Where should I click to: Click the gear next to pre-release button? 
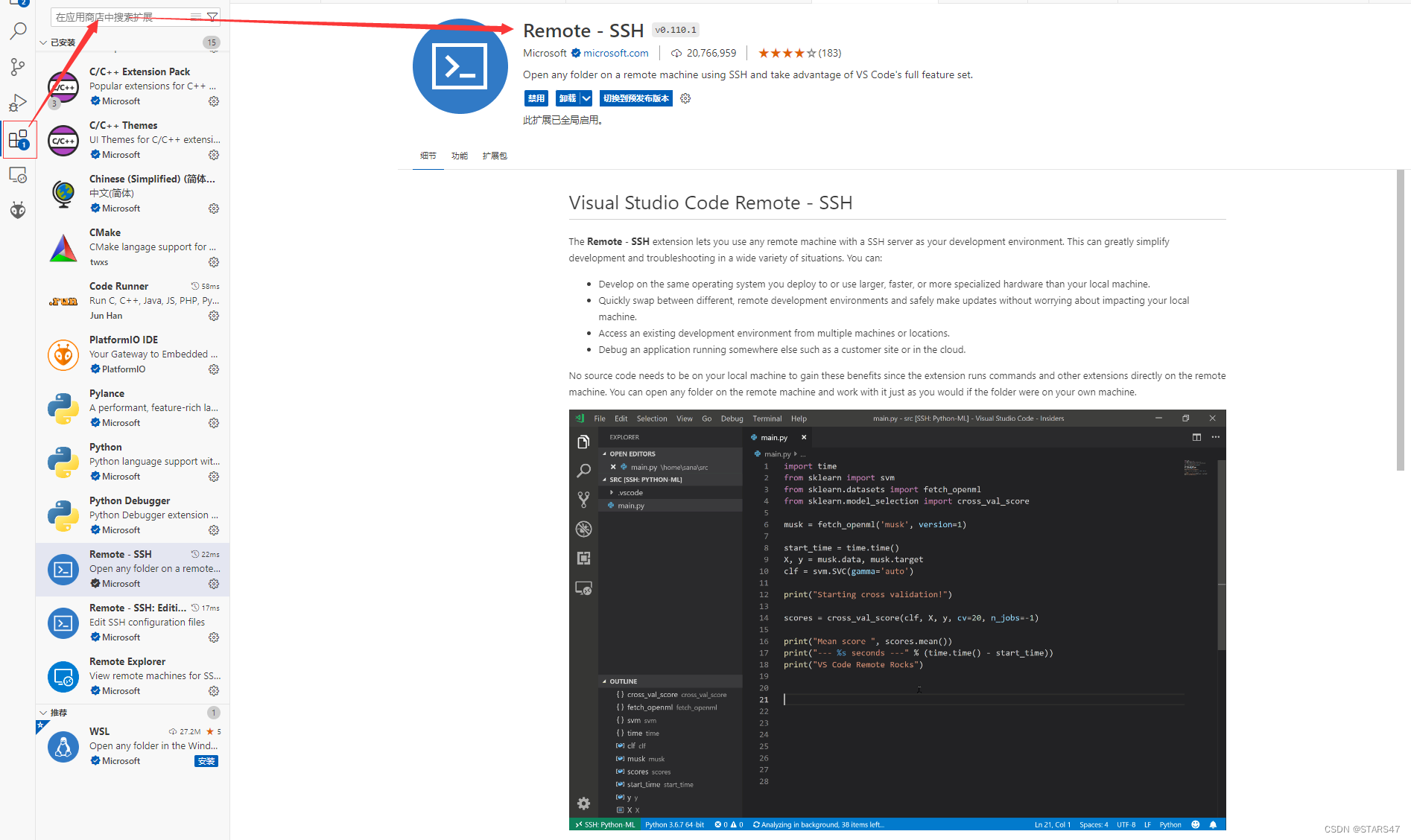(685, 98)
